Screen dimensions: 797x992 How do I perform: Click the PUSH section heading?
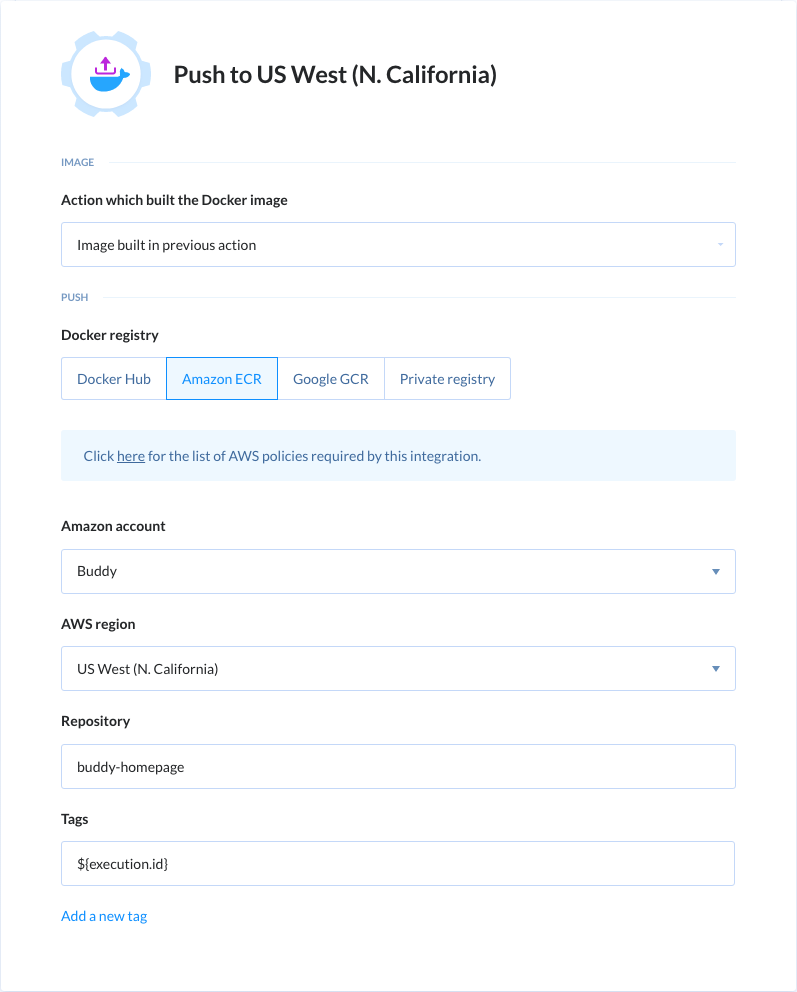(x=75, y=297)
